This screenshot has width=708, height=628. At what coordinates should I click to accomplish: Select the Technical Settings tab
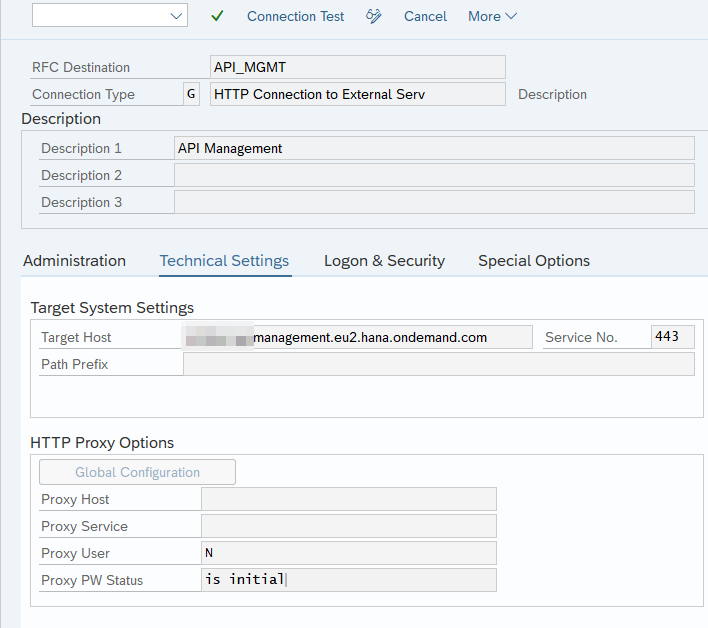pos(224,261)
